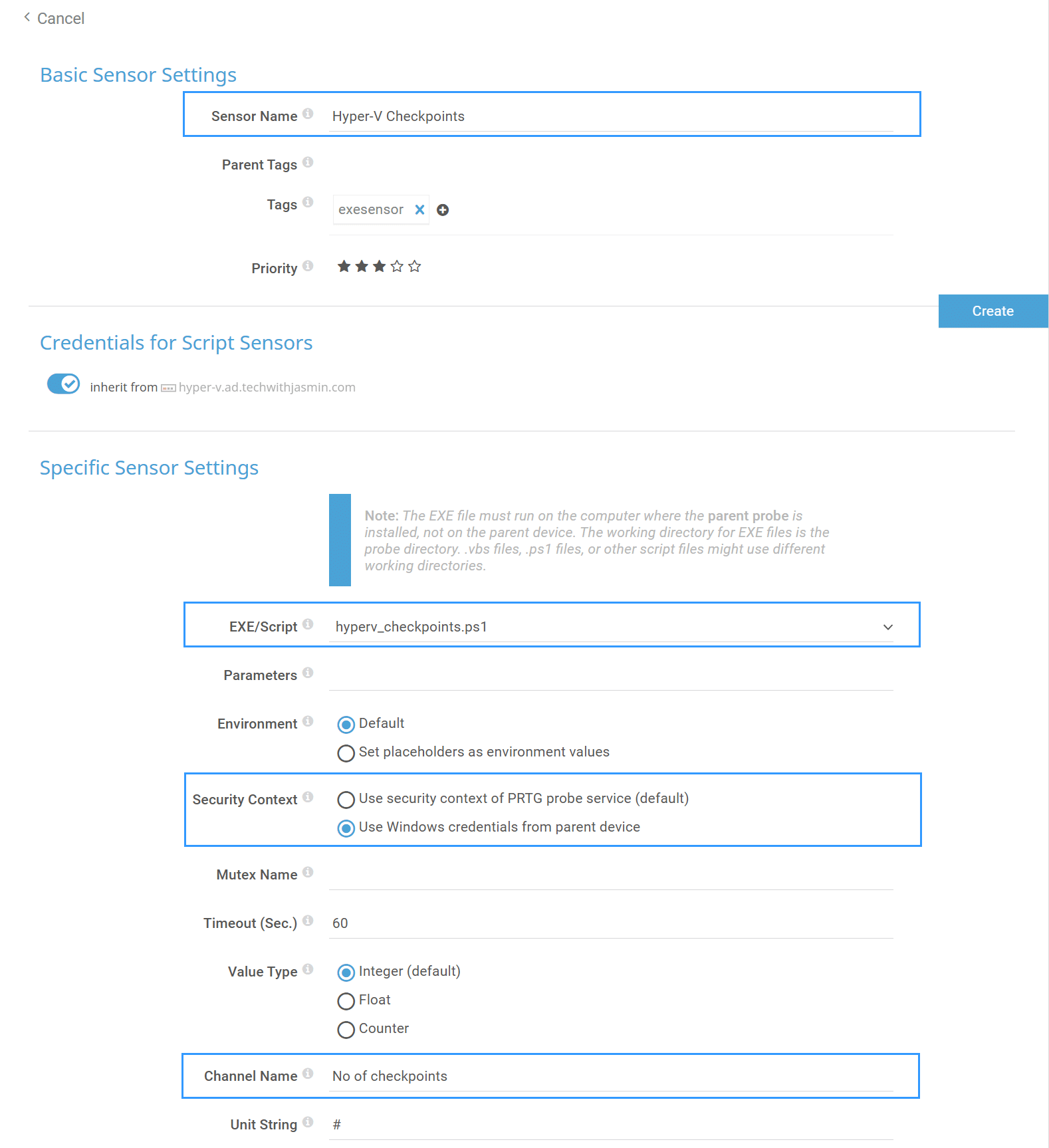
Task: Choose Counter value type
Action: pos(346,1030)
